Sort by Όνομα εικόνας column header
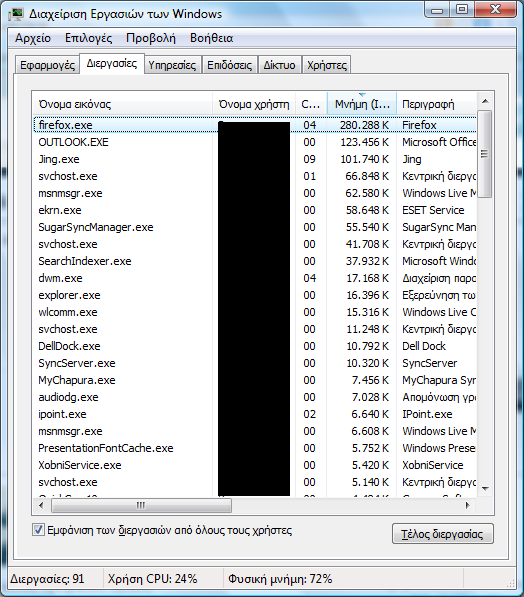The height and width of the screenshot is (597, 524). (122, 104)
